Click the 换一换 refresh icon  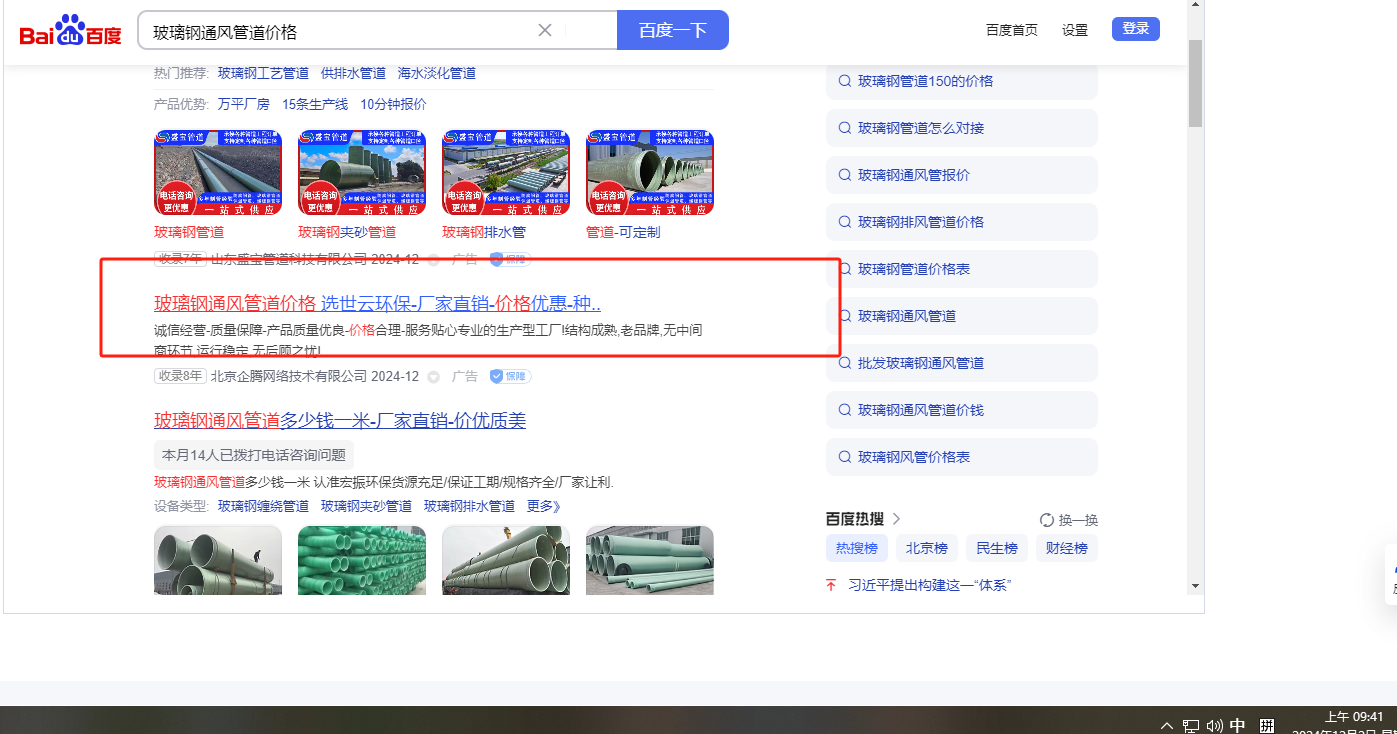point(1047,520)
